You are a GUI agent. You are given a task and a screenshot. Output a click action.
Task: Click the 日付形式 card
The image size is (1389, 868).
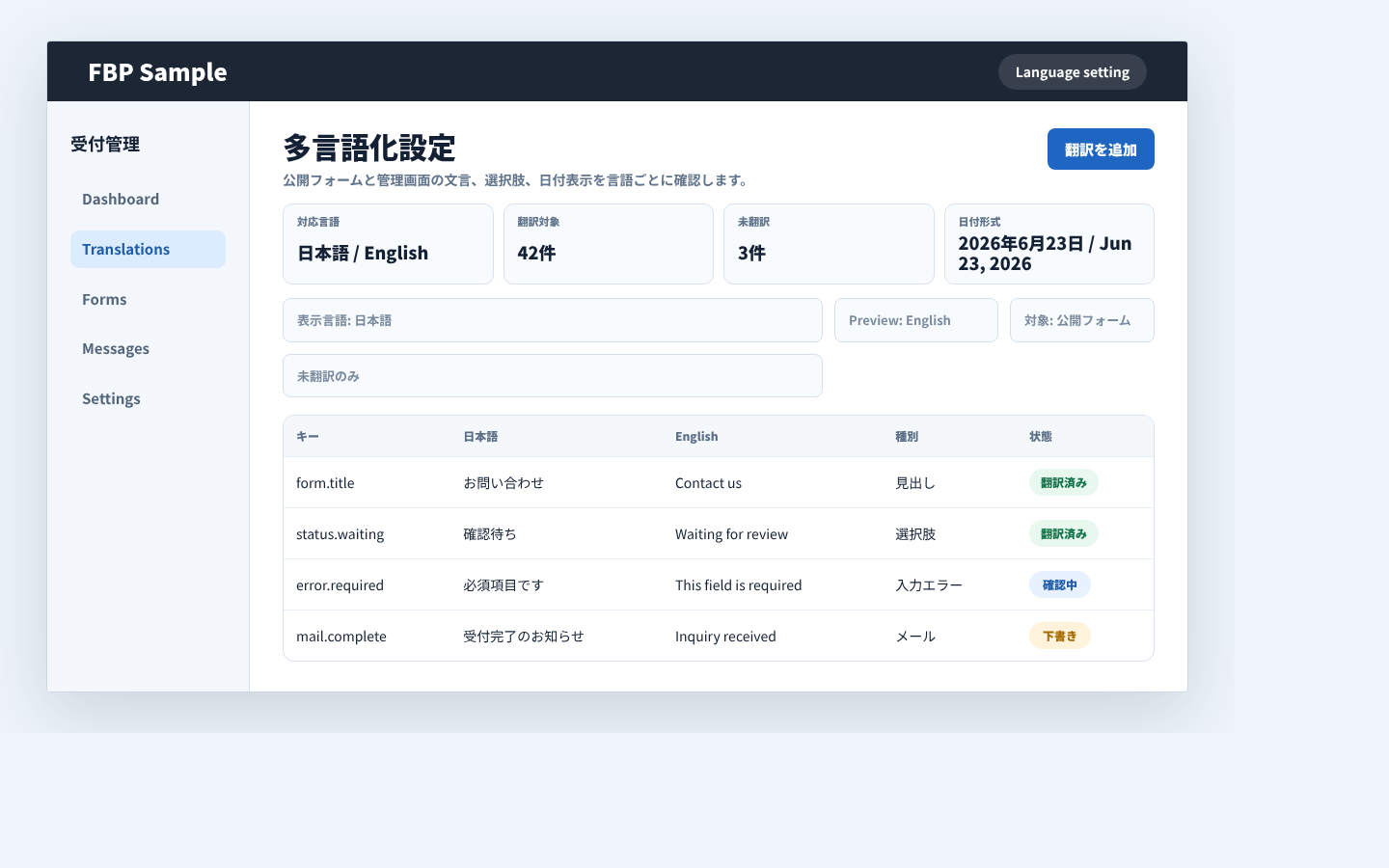[x=1049, y=244]
